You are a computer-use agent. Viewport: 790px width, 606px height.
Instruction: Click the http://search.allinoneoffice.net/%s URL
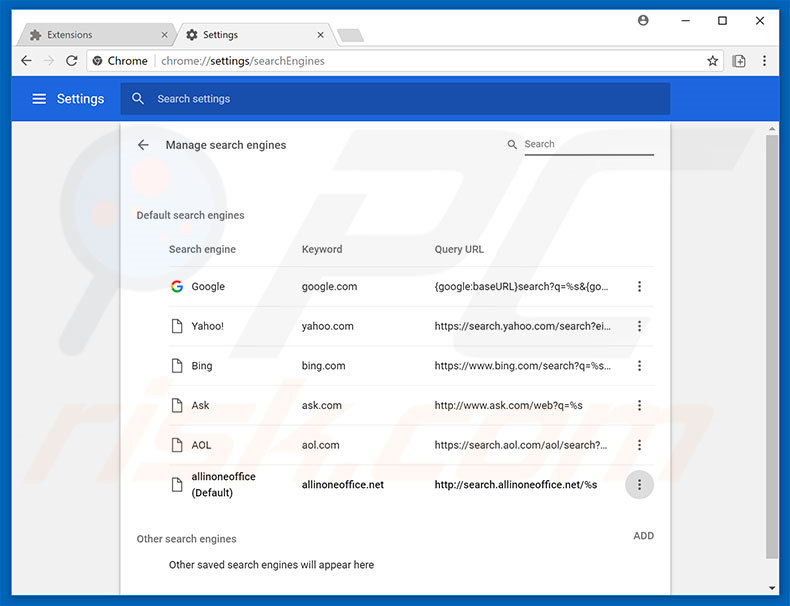[516, 485]
